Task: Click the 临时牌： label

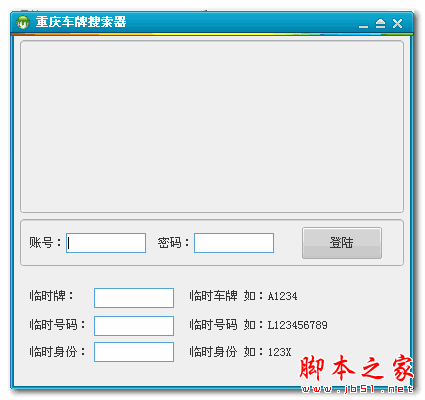Action: coord(51,296)
